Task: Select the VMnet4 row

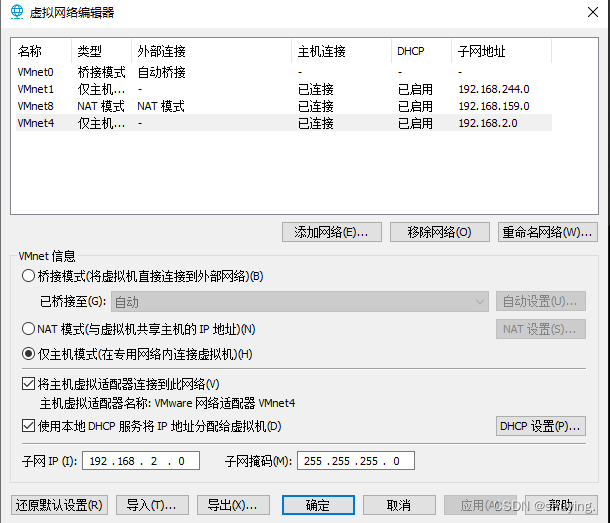Action: point(284,123)
